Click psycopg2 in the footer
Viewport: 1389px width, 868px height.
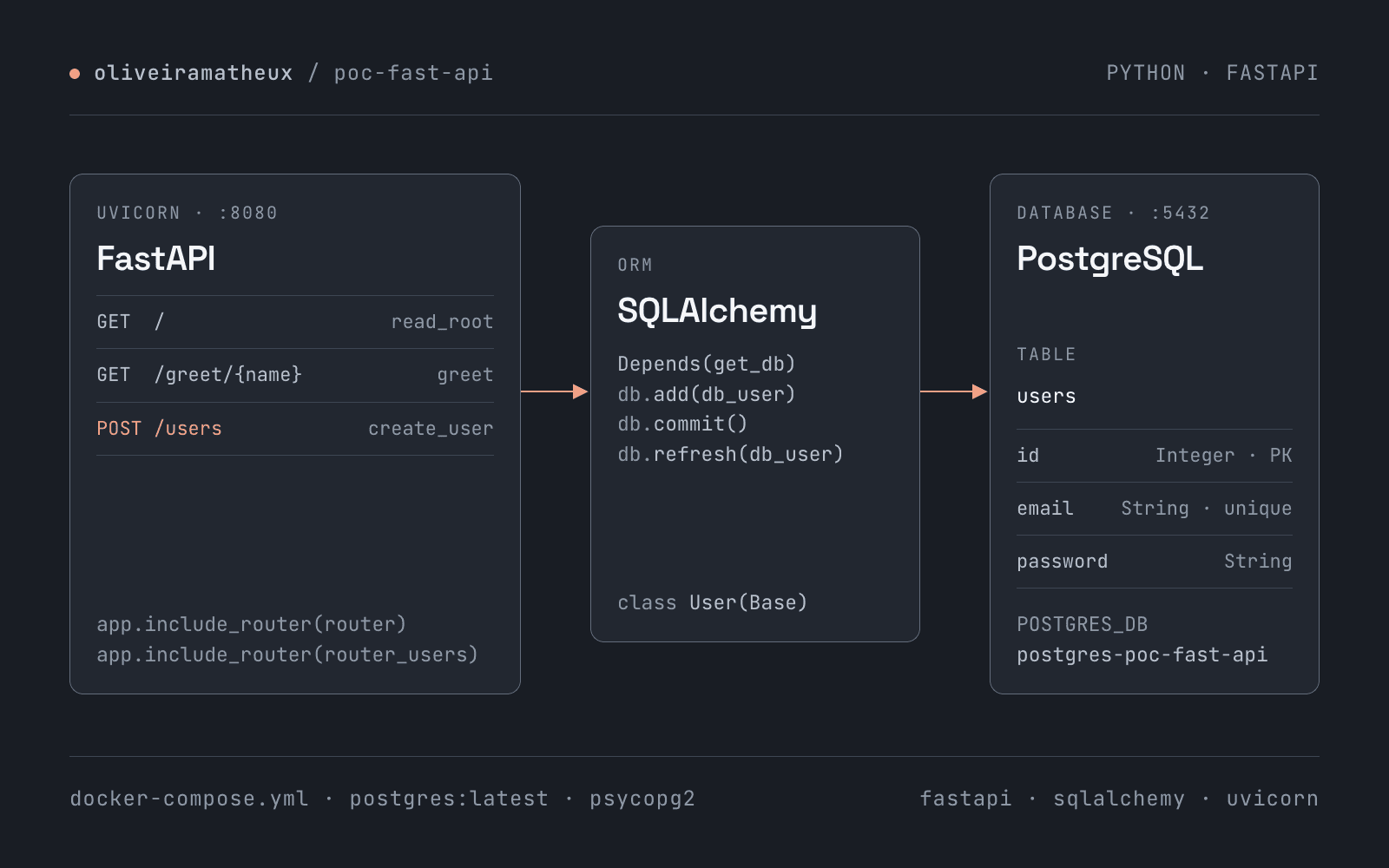coord(642,799)
